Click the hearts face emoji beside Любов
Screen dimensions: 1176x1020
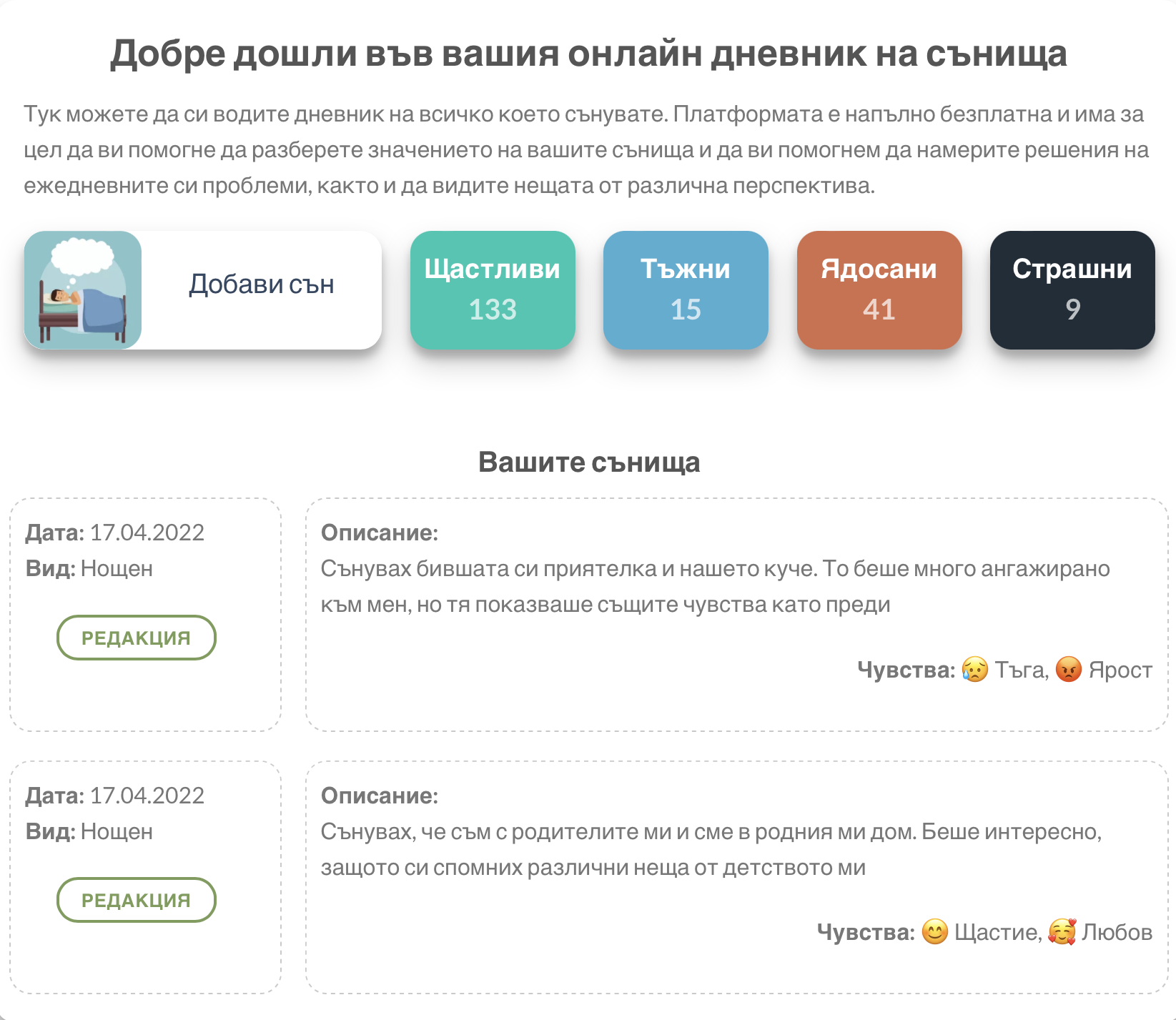point(1062,932)
